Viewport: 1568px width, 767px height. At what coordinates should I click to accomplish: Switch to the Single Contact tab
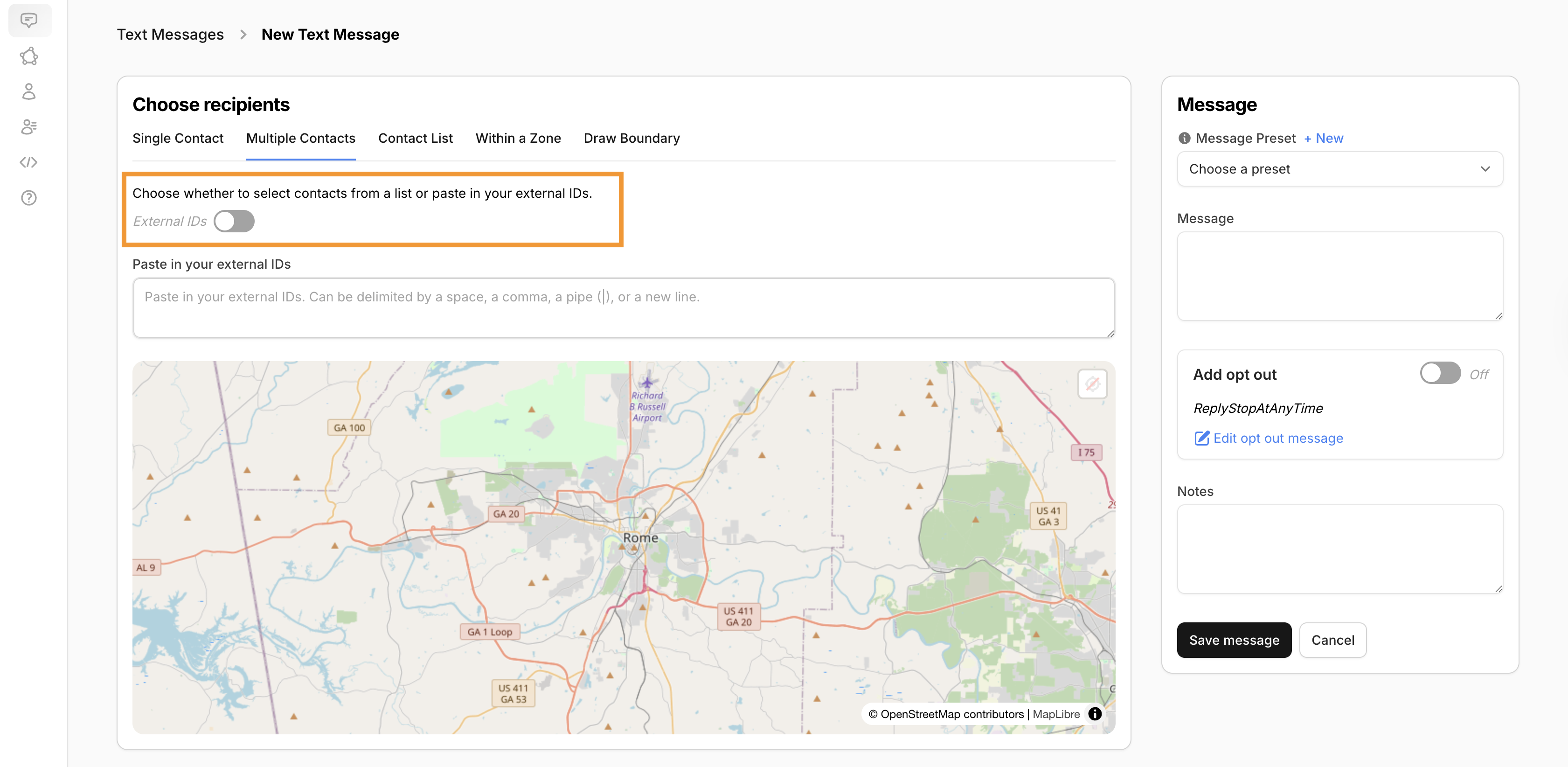(178, 138)
